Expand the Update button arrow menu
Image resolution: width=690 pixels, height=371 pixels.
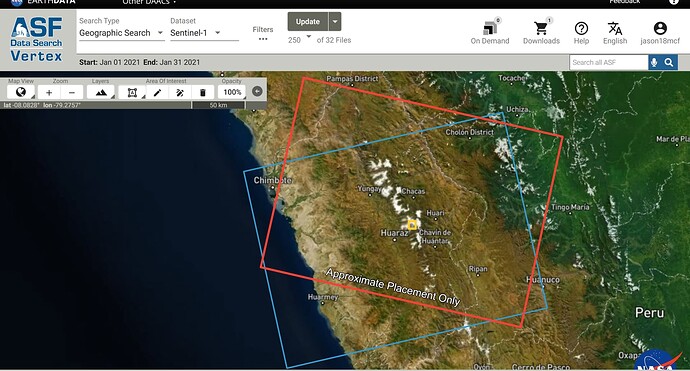(335, 22)
